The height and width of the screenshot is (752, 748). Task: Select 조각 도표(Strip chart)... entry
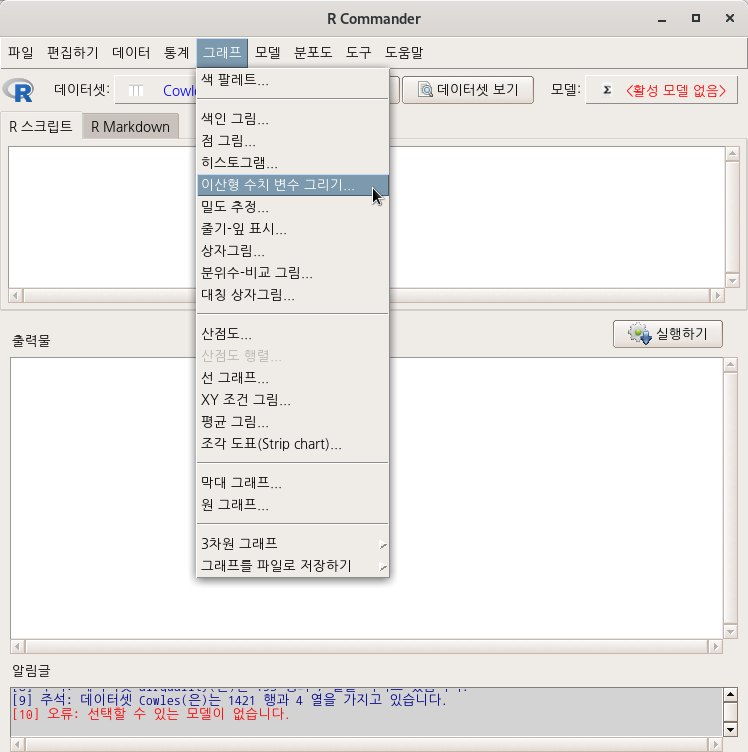pyautogui.click(x=292, y=444)
